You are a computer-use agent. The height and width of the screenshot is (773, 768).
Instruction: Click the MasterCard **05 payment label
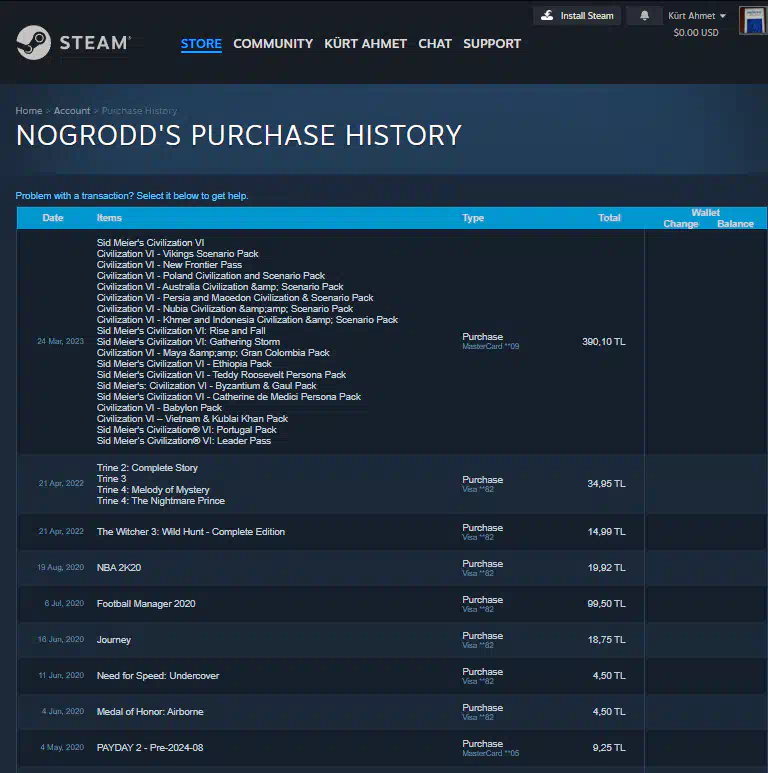(490, 753)
